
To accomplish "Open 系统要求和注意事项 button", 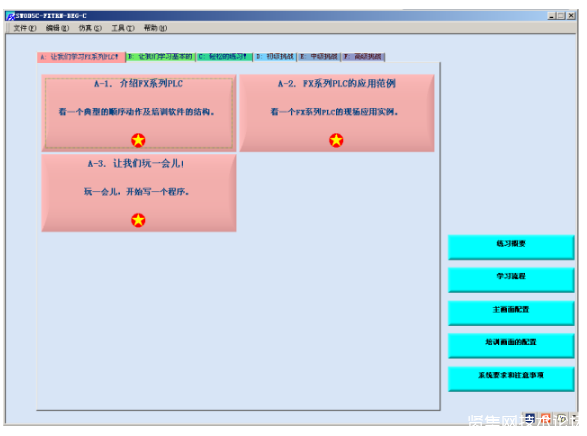I will tap(511, 379).
